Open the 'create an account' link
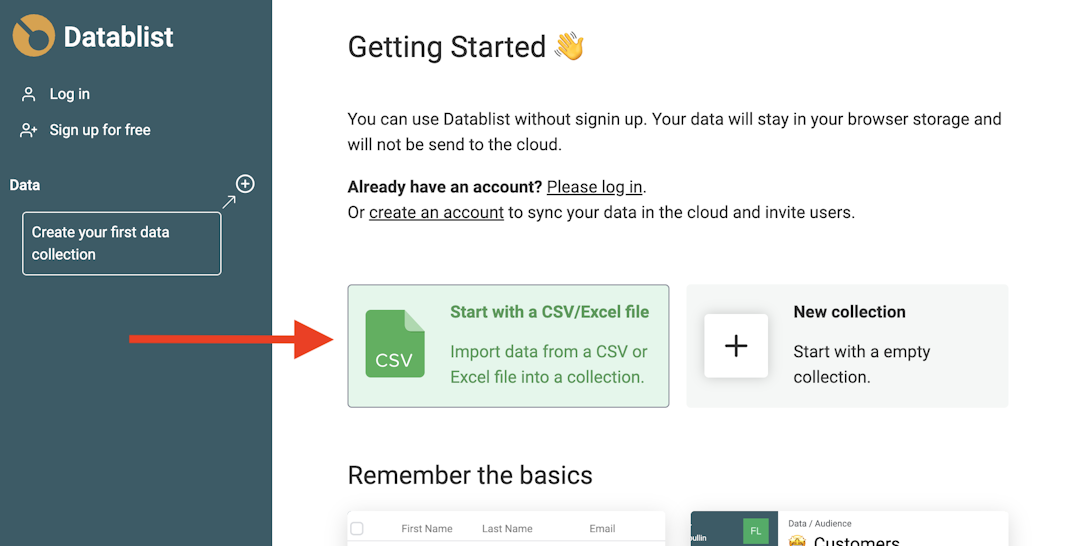1080x546 pixels. coord(436,212)
